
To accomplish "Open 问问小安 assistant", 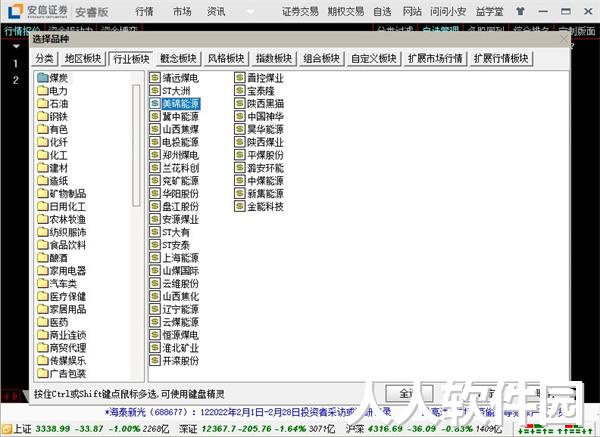I will pyautogui.click(x=448, y=12).
